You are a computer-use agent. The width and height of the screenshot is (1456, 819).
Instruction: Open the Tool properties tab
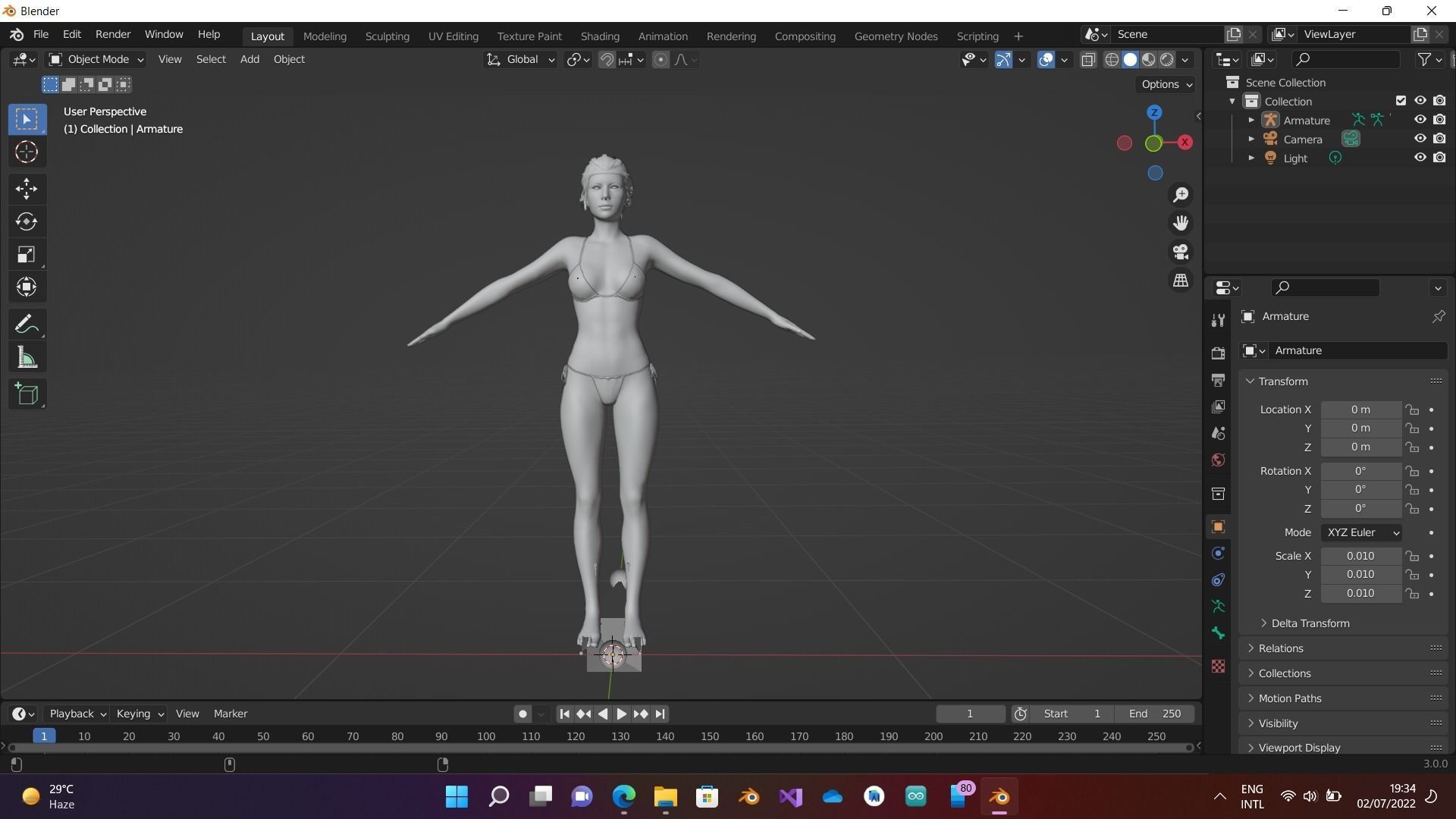coord(1218,320)
